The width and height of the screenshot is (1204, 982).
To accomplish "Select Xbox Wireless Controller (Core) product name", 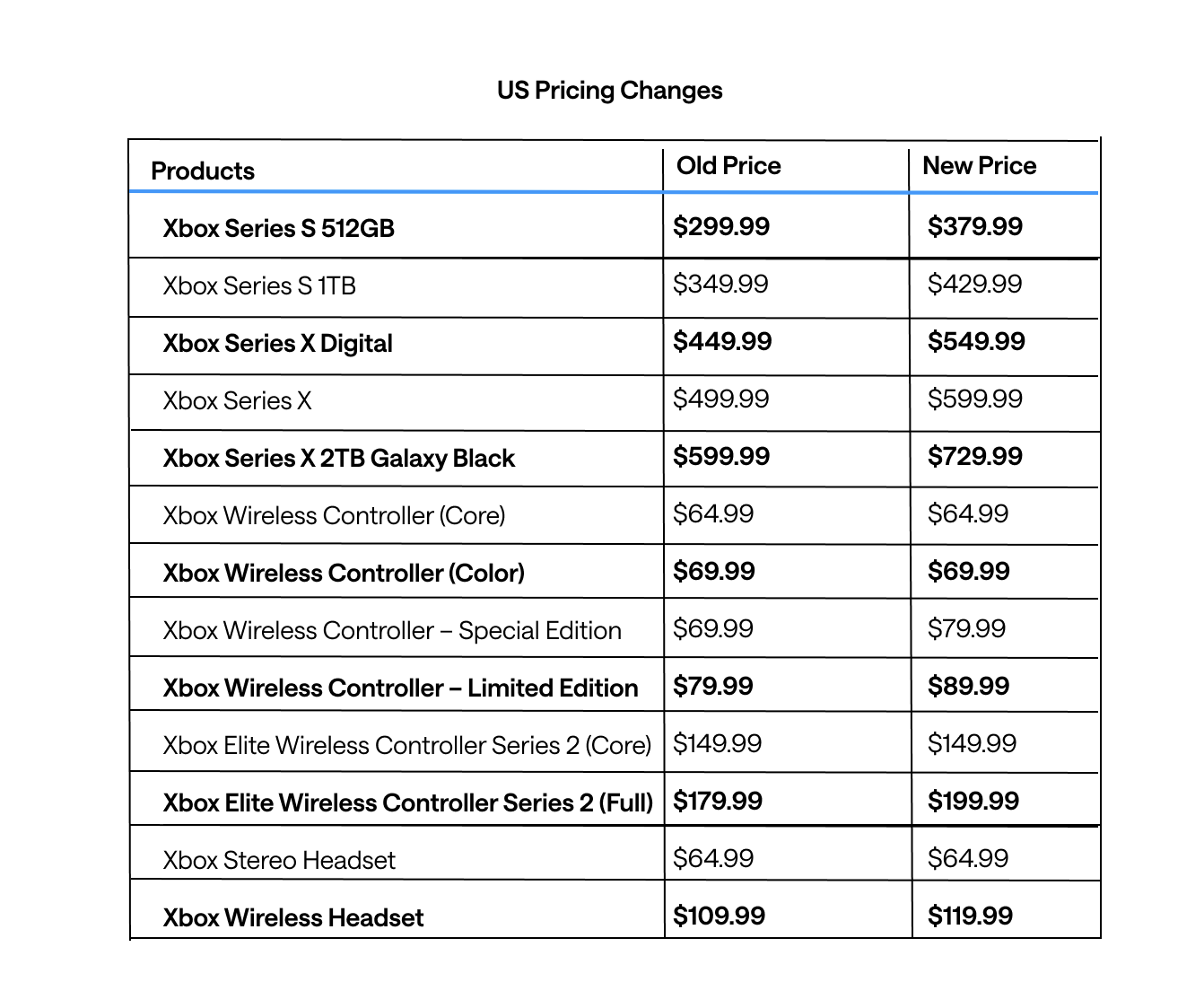I will [x=334, y=516].
